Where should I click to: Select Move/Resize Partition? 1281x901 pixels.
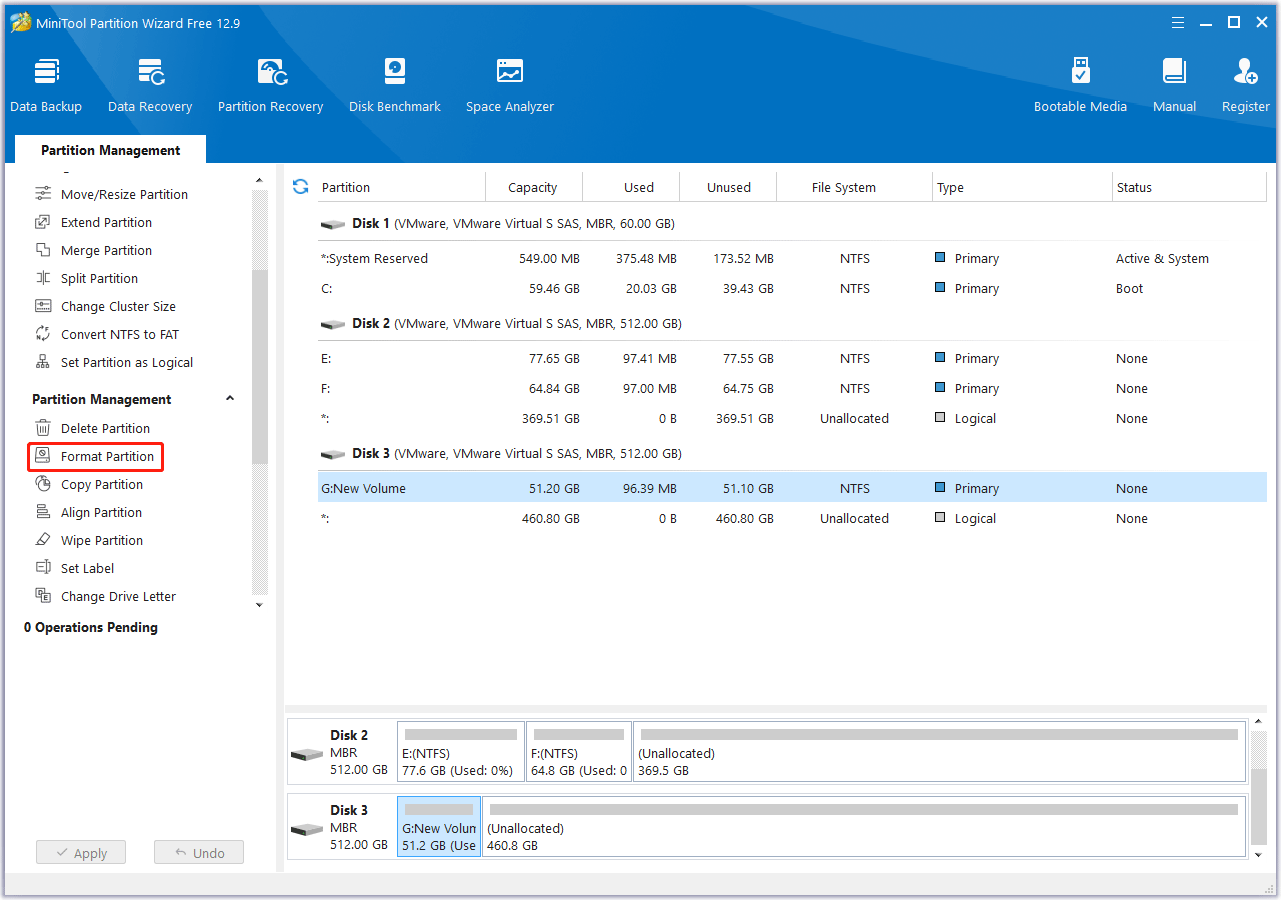(124, 194)
